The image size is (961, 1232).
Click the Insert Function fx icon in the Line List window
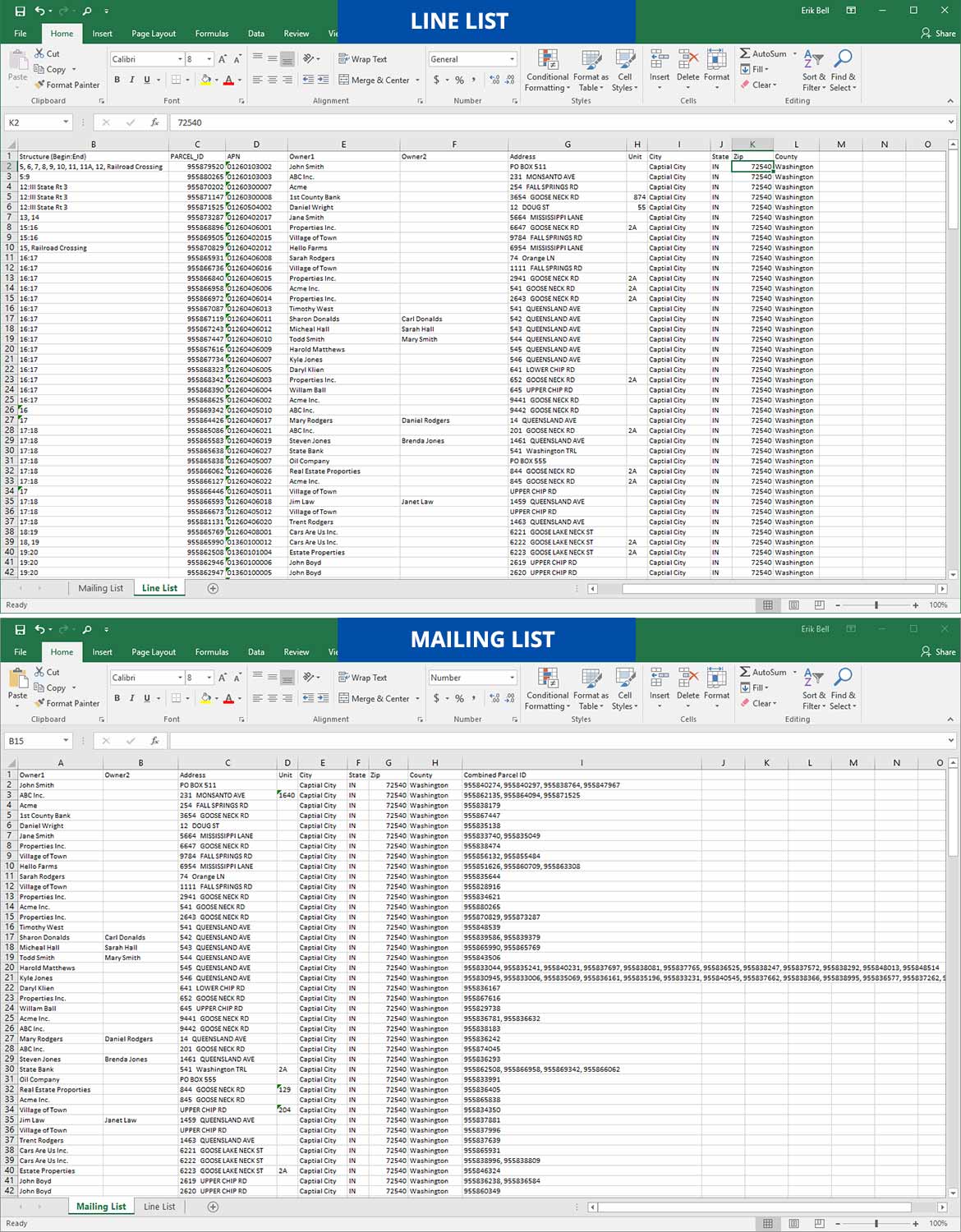(x=154, y=122)
